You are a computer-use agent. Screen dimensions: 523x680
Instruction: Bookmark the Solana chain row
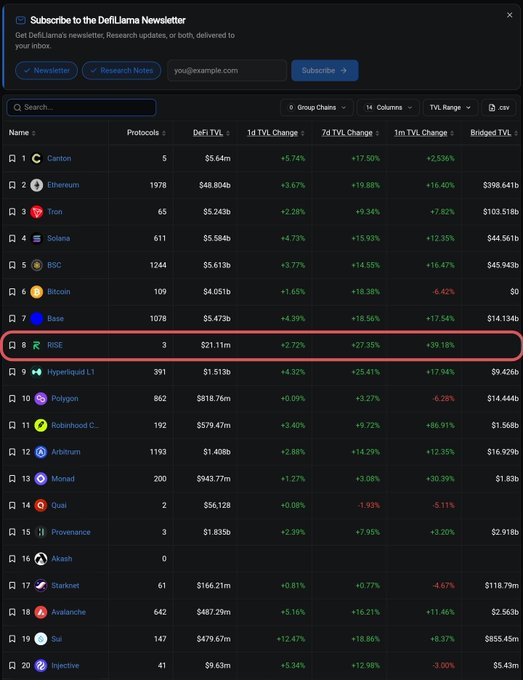click(x=12, y=239)
